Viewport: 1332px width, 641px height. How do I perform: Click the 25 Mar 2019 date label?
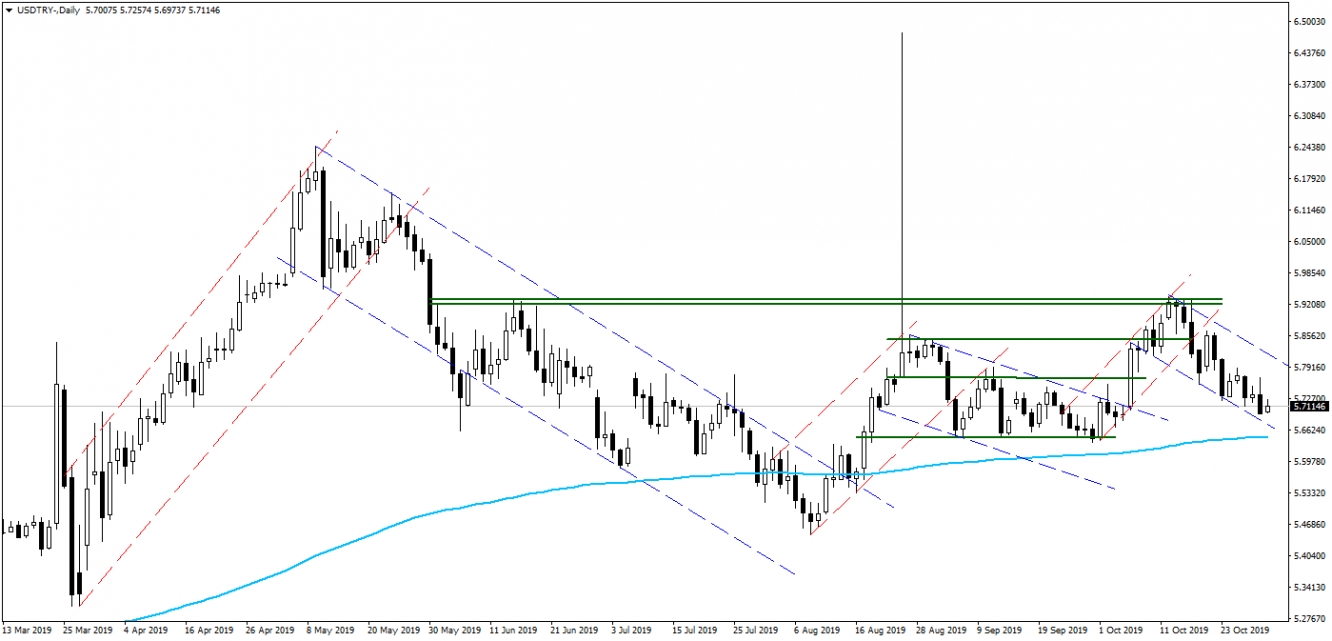86,631
